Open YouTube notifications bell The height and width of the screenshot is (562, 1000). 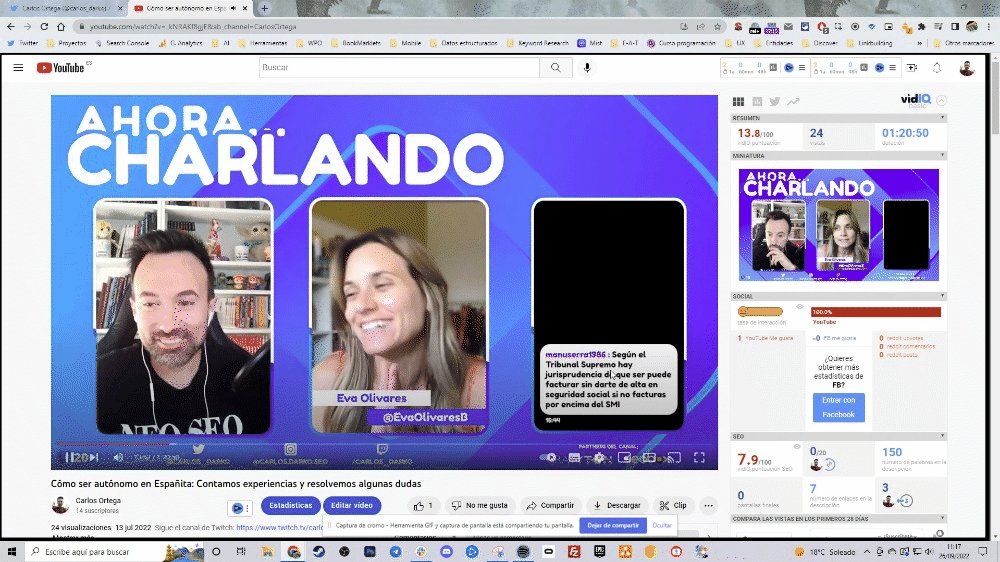937,68
